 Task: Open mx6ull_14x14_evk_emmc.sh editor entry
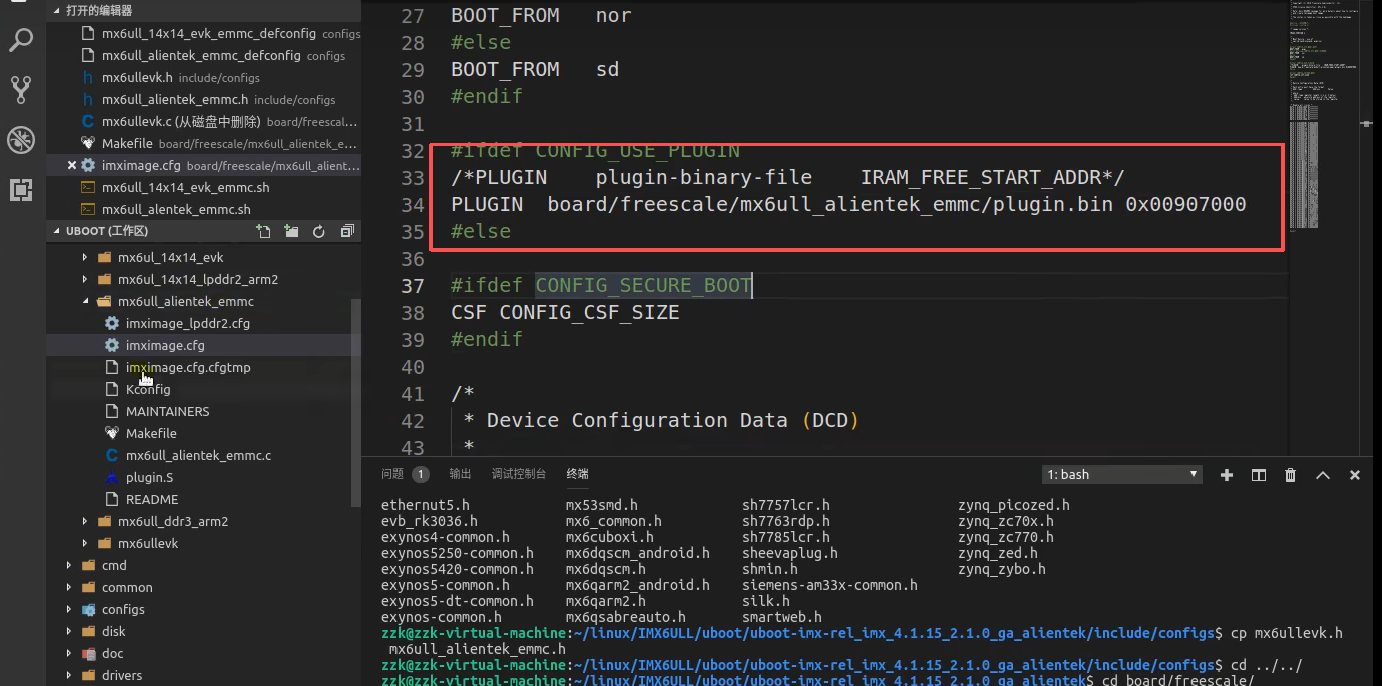[x=185, y=187]
